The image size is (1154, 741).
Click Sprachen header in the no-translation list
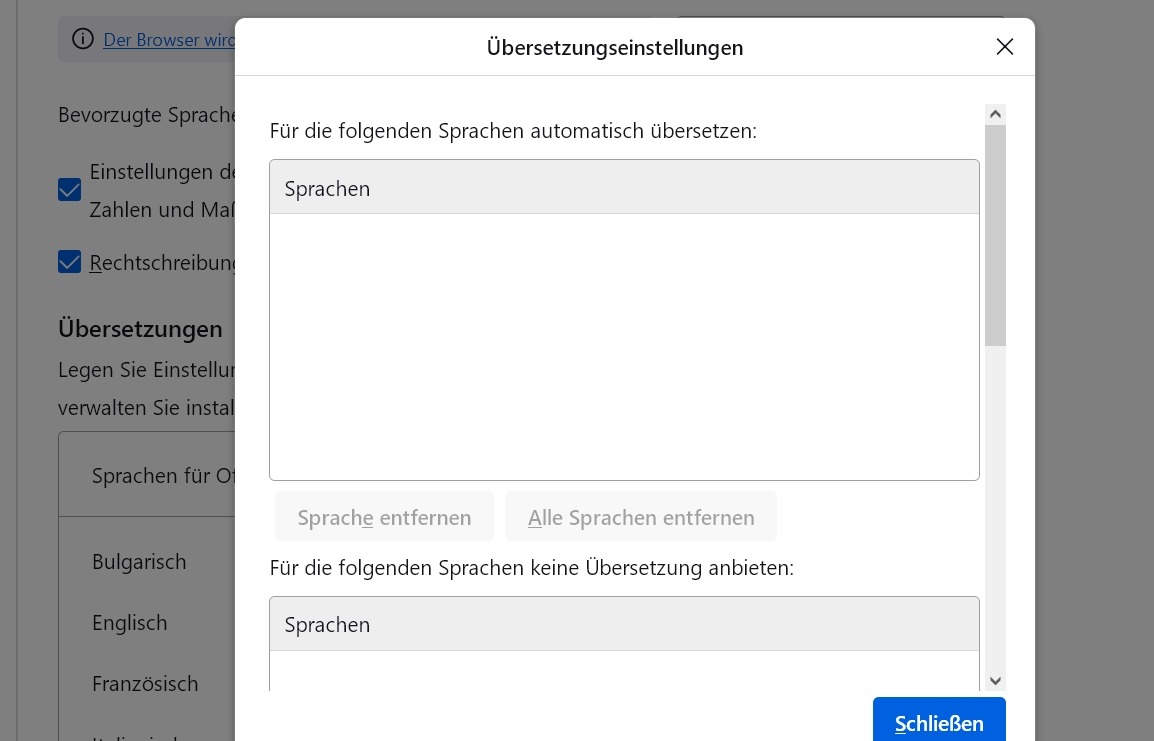pos(624,624)
